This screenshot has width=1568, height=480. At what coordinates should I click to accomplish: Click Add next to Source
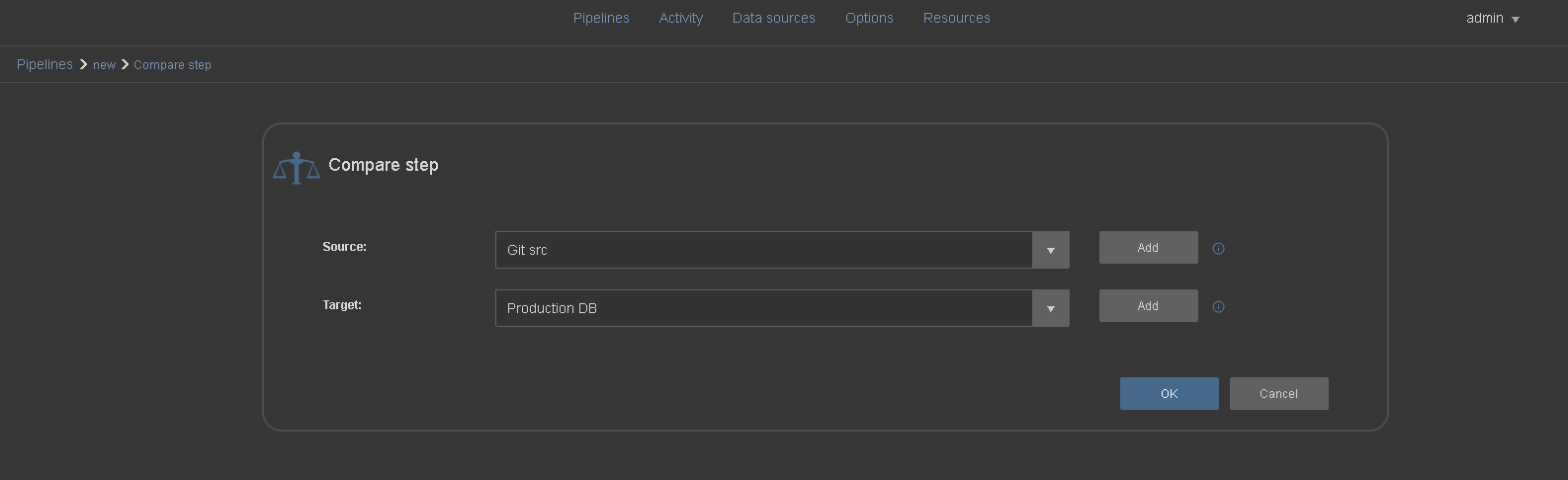[x=1148, y=248]
